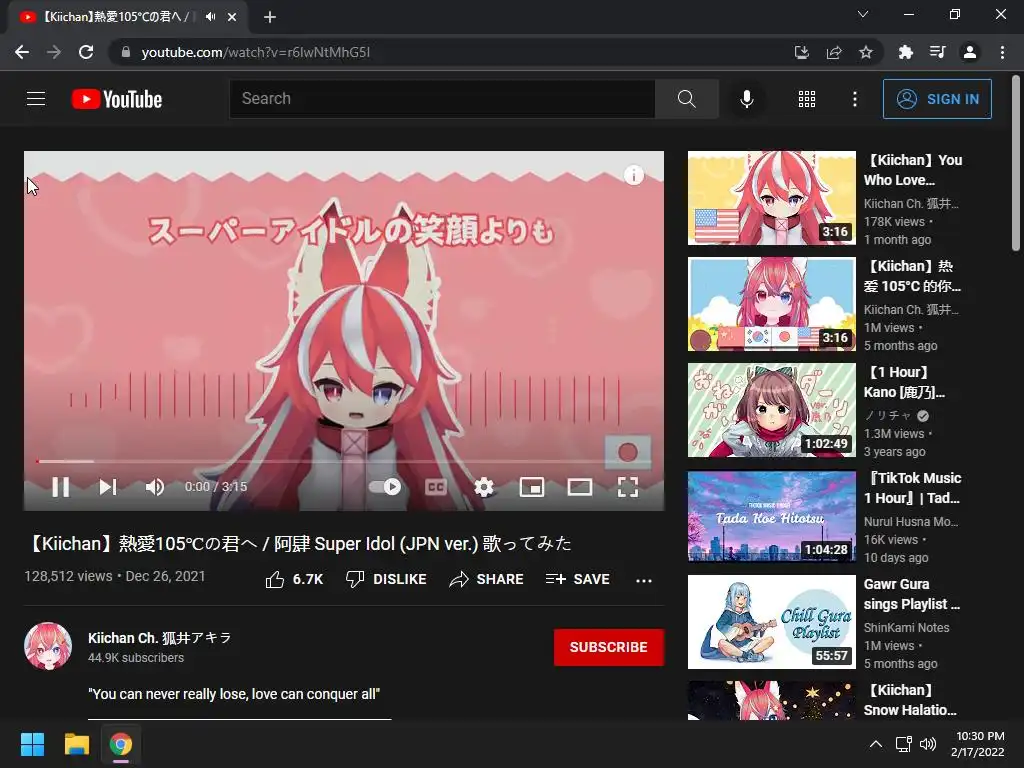Viewport: 1024px width, 768px height.
Task: Go back in the browser
Action: coord(22,52)
